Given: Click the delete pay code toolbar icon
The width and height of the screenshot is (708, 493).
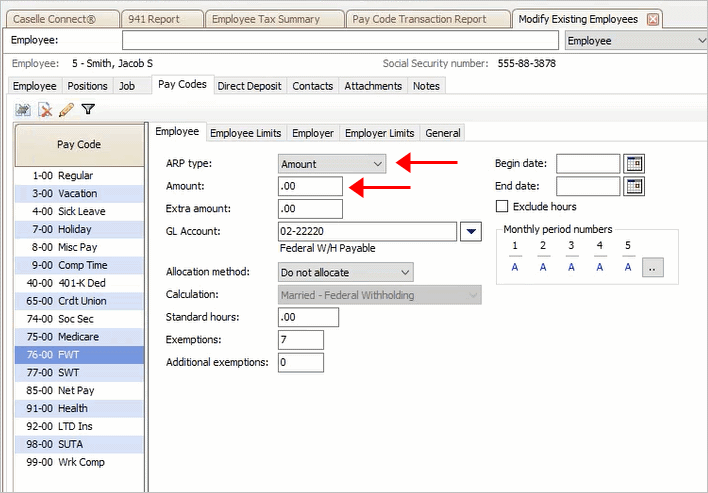Looking at the screenshot, I should pyautogui.click(x=45, y=109).
